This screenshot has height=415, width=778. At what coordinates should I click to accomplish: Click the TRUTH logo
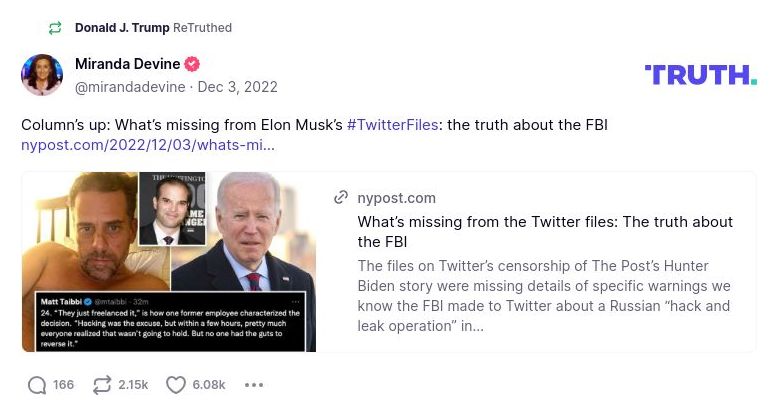click(700, 75)
